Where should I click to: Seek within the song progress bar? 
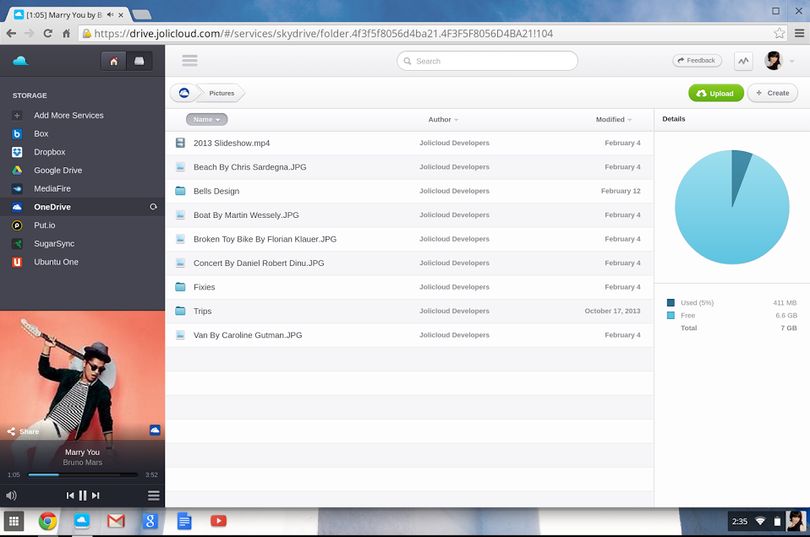83,475
